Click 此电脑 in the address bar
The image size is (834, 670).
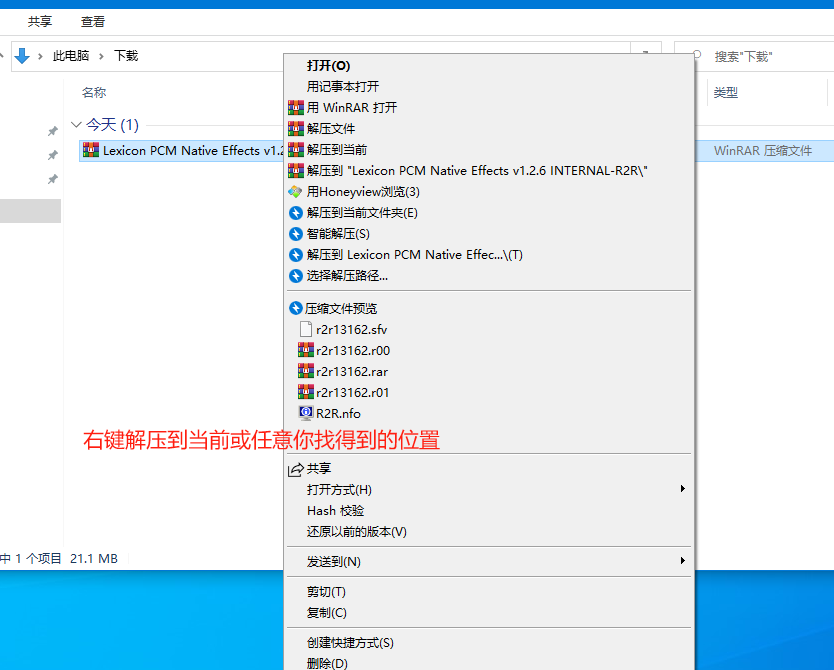[x=71, y=56]
